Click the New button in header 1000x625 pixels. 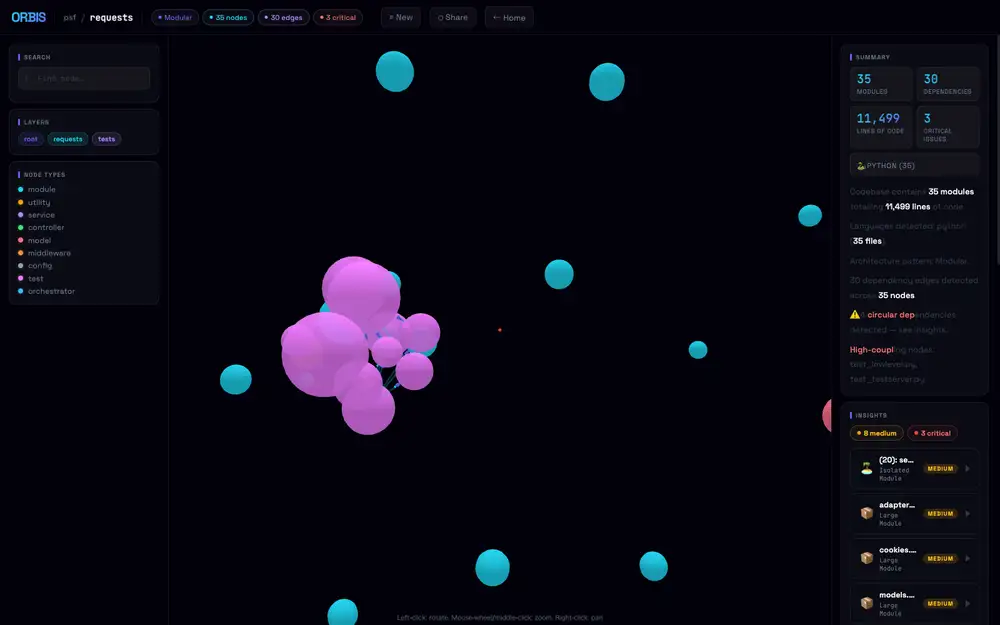(401, 17)
